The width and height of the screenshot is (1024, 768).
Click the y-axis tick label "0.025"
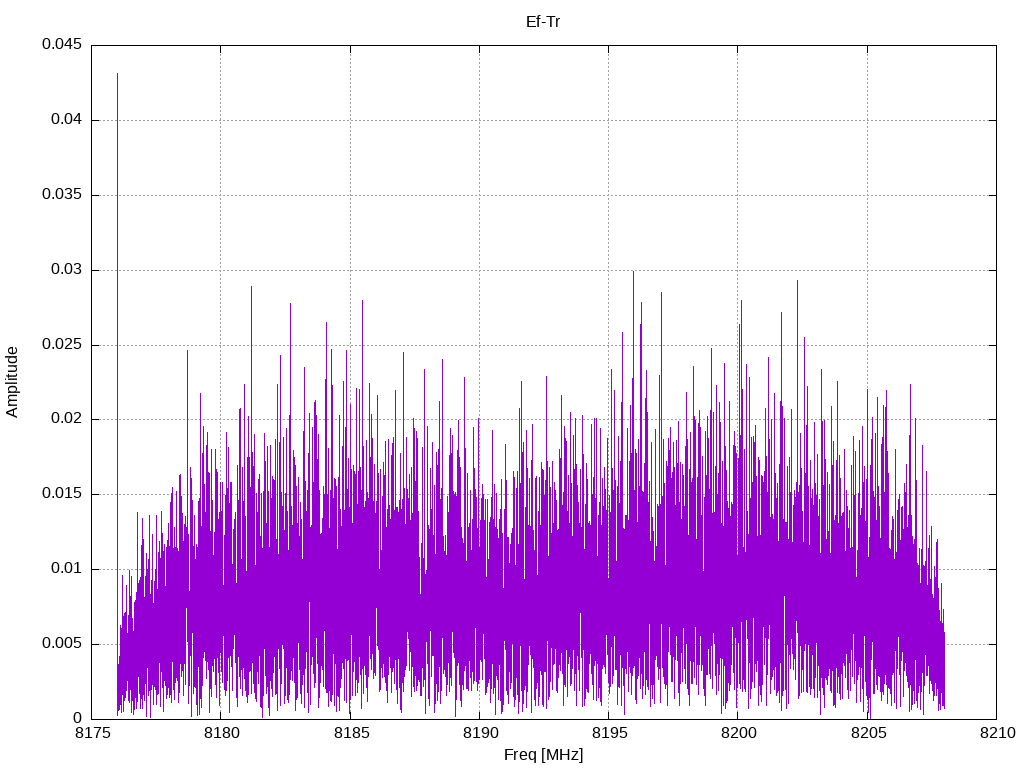[x=62, y=344]
